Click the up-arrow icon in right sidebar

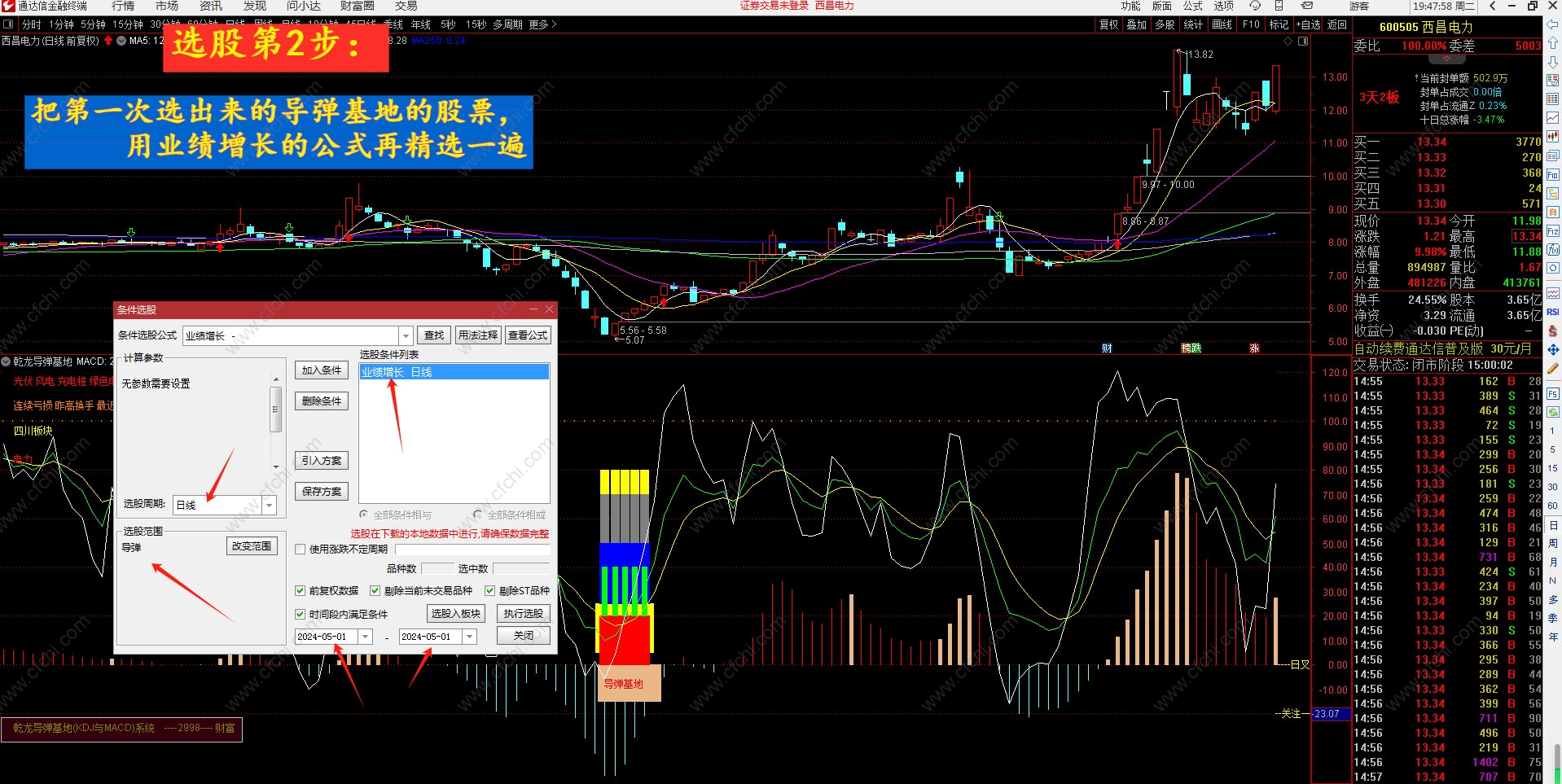(x=1553, y=43)
